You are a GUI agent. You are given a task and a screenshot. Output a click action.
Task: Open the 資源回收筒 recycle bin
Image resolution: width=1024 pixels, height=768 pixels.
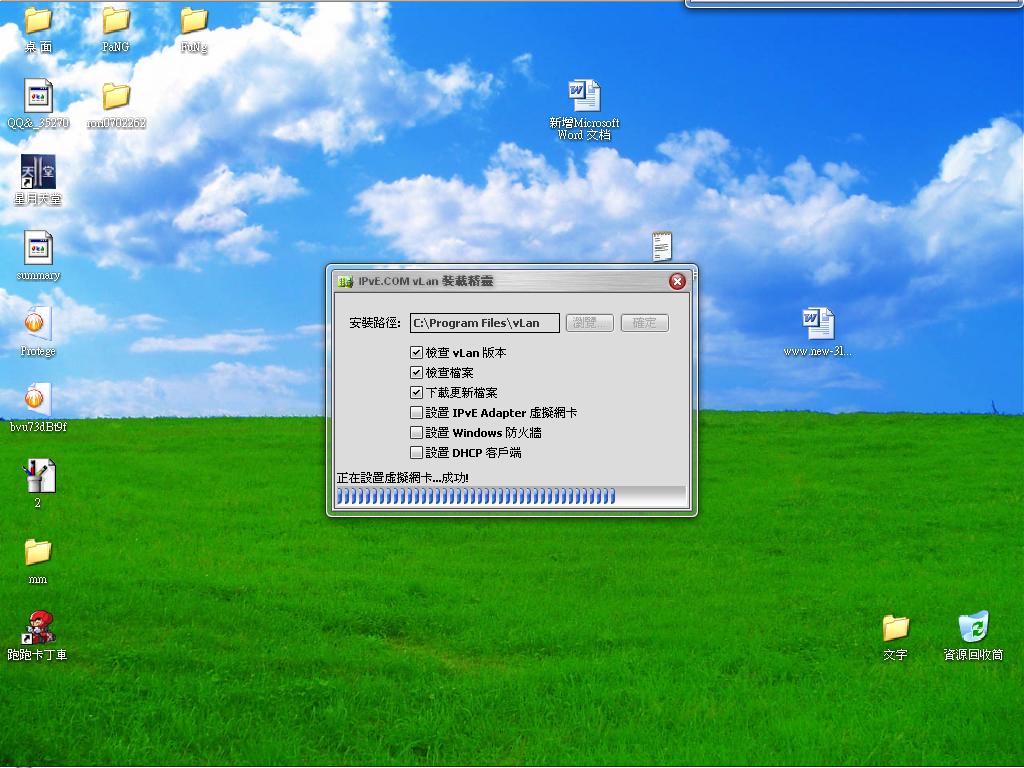973,628
